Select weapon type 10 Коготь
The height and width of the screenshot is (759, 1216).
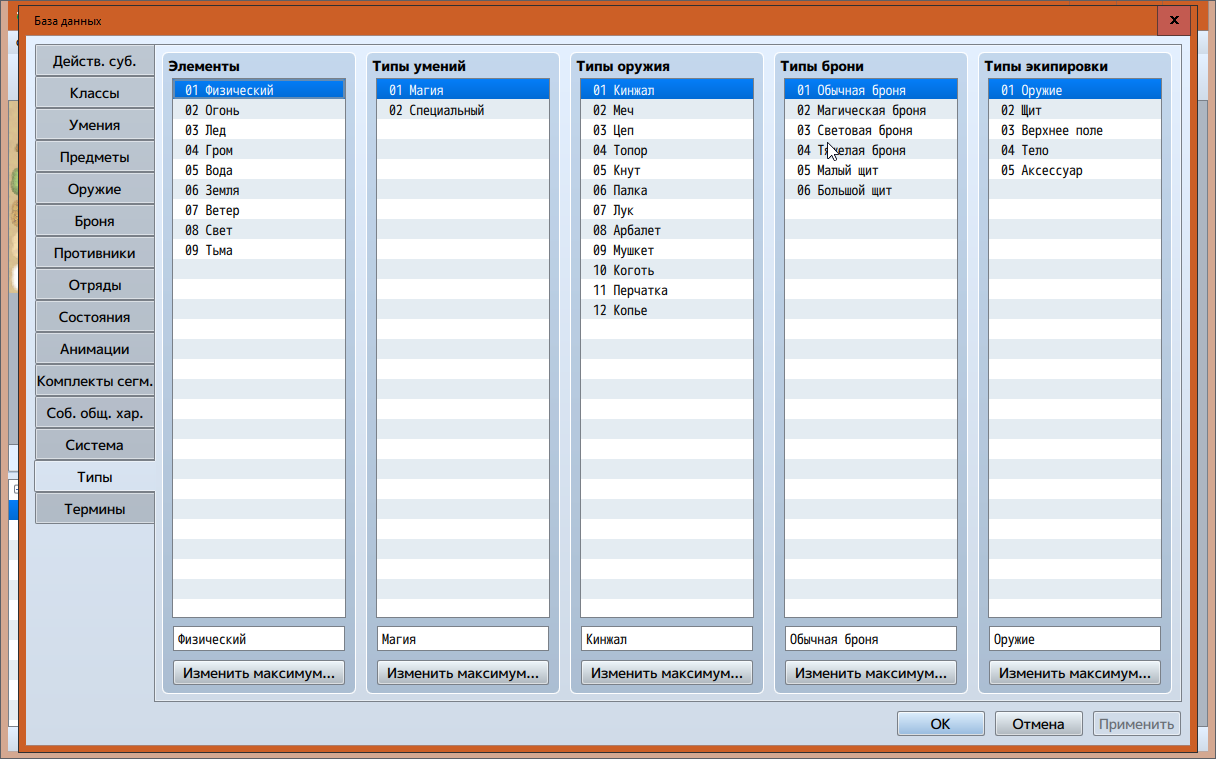[667, 270]
